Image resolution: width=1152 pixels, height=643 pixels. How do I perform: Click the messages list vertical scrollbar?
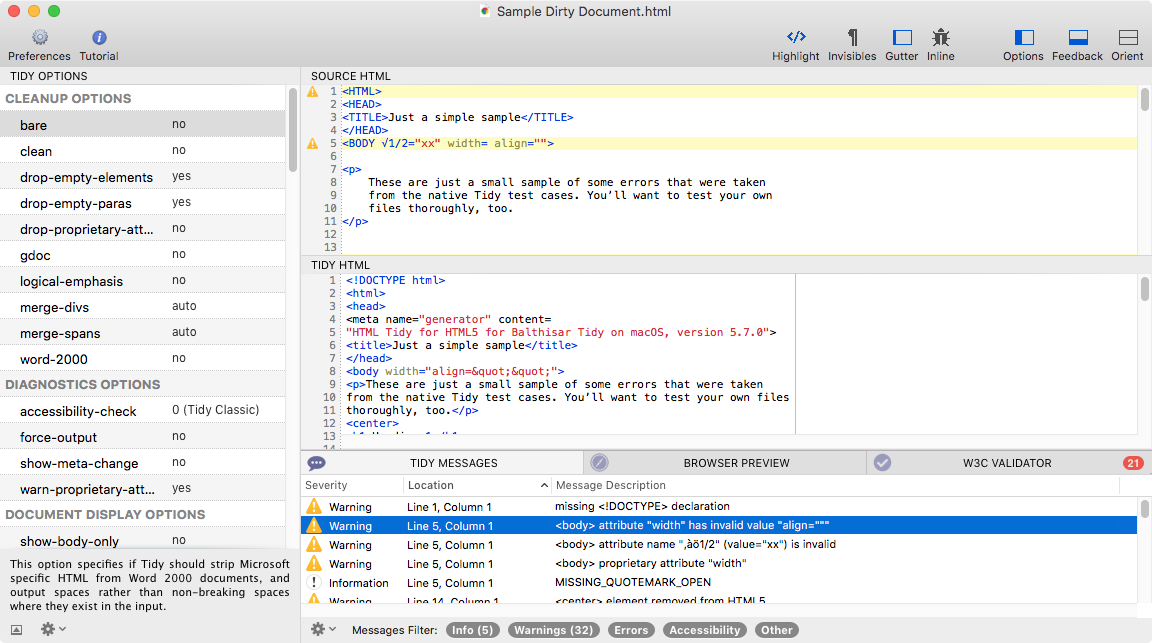point(1145,509)
